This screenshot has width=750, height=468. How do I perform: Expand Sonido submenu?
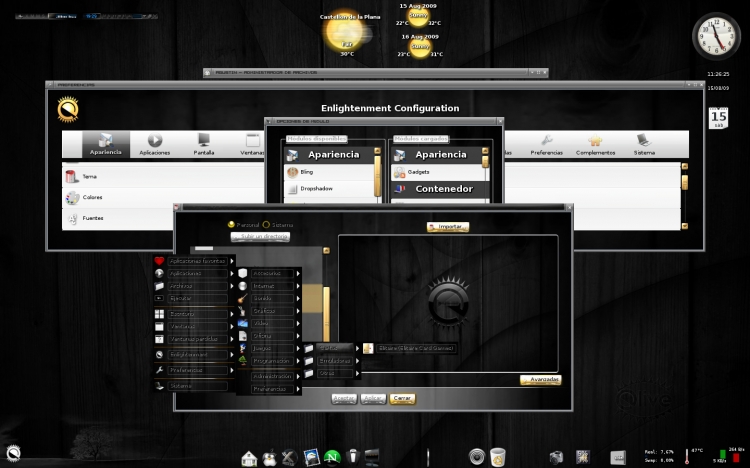coord(270,298)
